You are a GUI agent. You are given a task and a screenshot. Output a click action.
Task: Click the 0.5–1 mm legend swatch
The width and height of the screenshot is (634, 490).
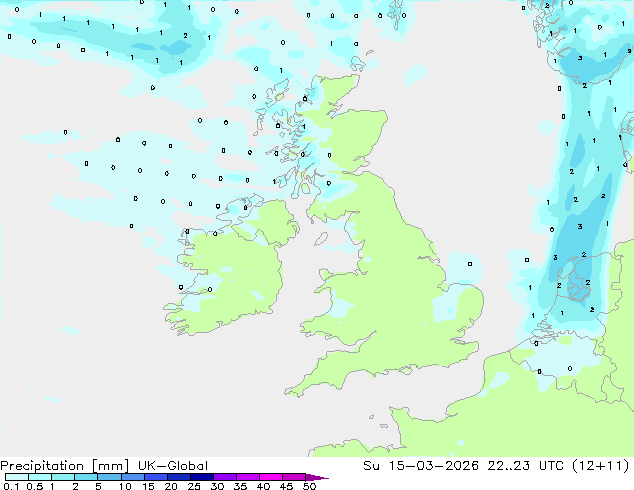click(40, 477)
